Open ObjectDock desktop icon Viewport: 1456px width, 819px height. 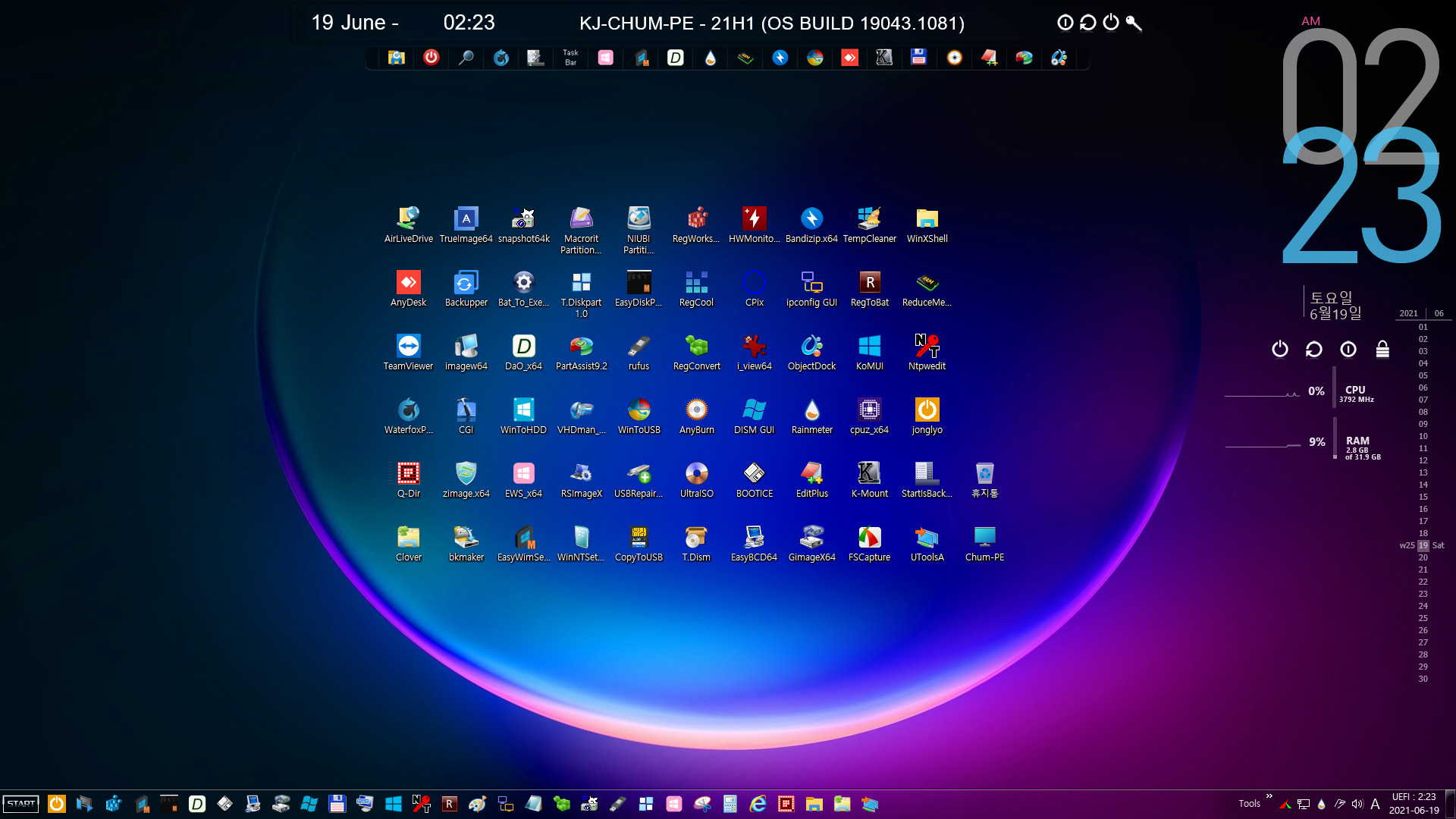(811, 353)
